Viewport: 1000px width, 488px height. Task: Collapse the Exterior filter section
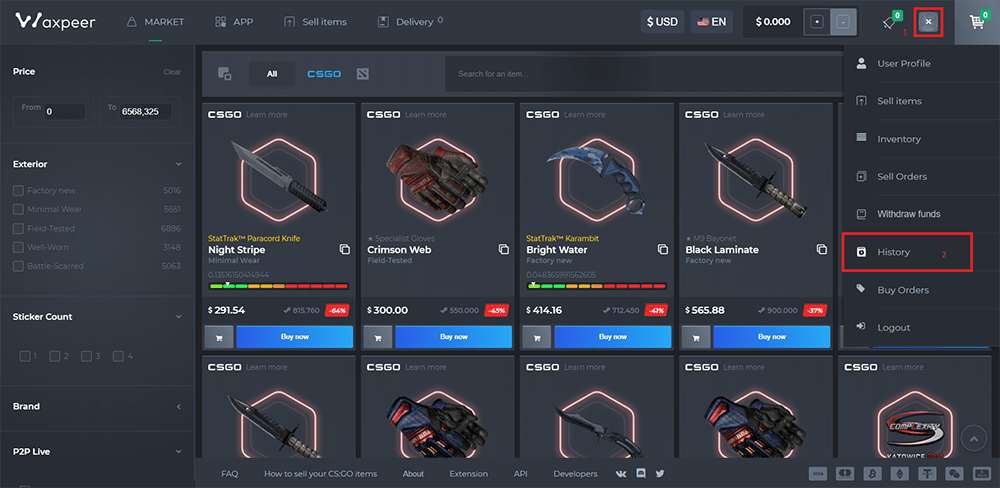click(x=178, y=164)
